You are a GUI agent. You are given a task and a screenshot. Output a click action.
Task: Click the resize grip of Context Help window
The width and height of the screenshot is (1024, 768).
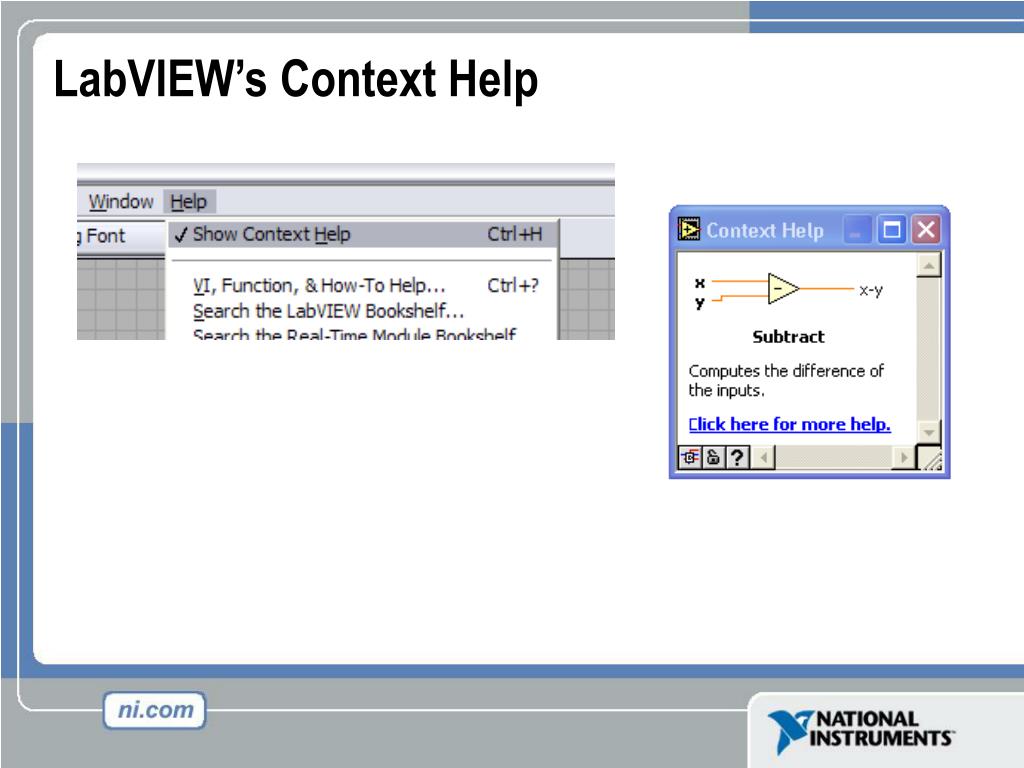click(x=930, y=458)
